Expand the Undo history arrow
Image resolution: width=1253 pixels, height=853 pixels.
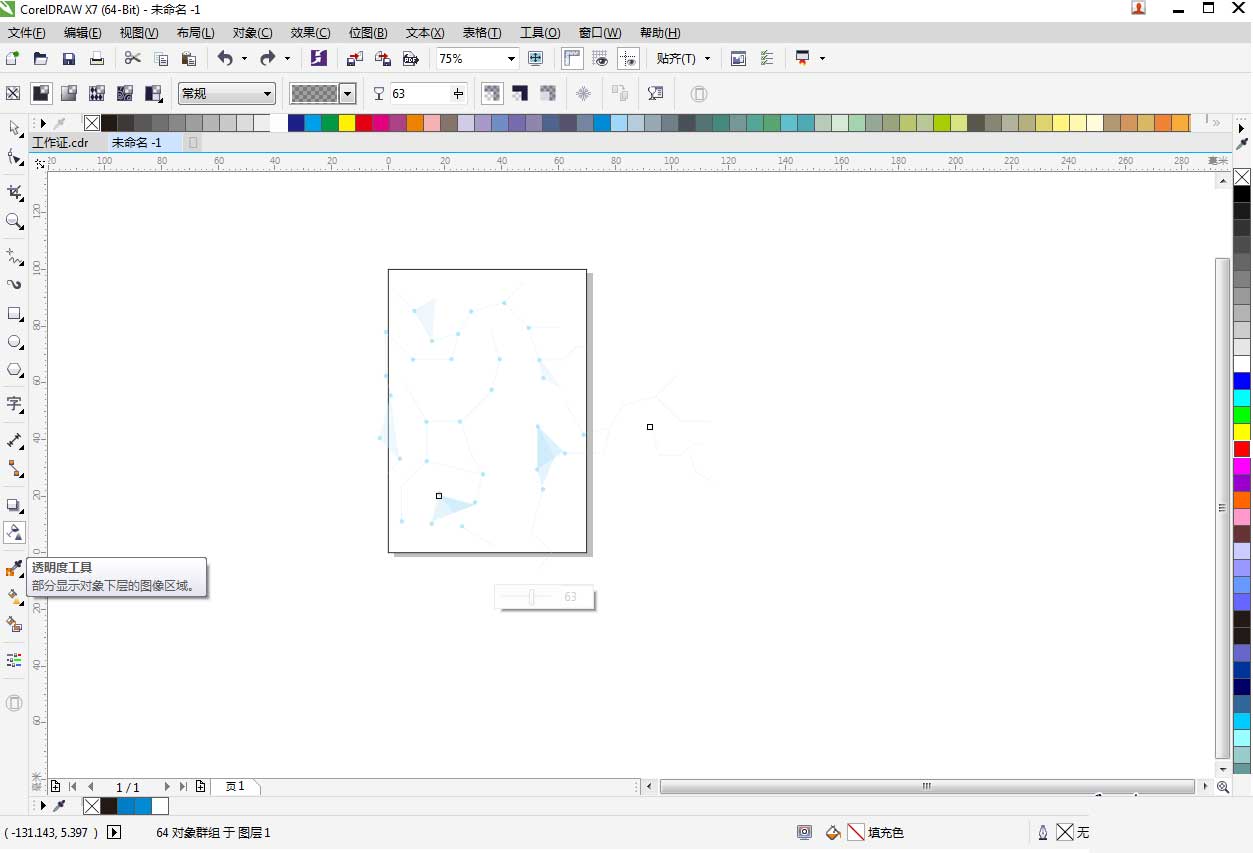243,58
